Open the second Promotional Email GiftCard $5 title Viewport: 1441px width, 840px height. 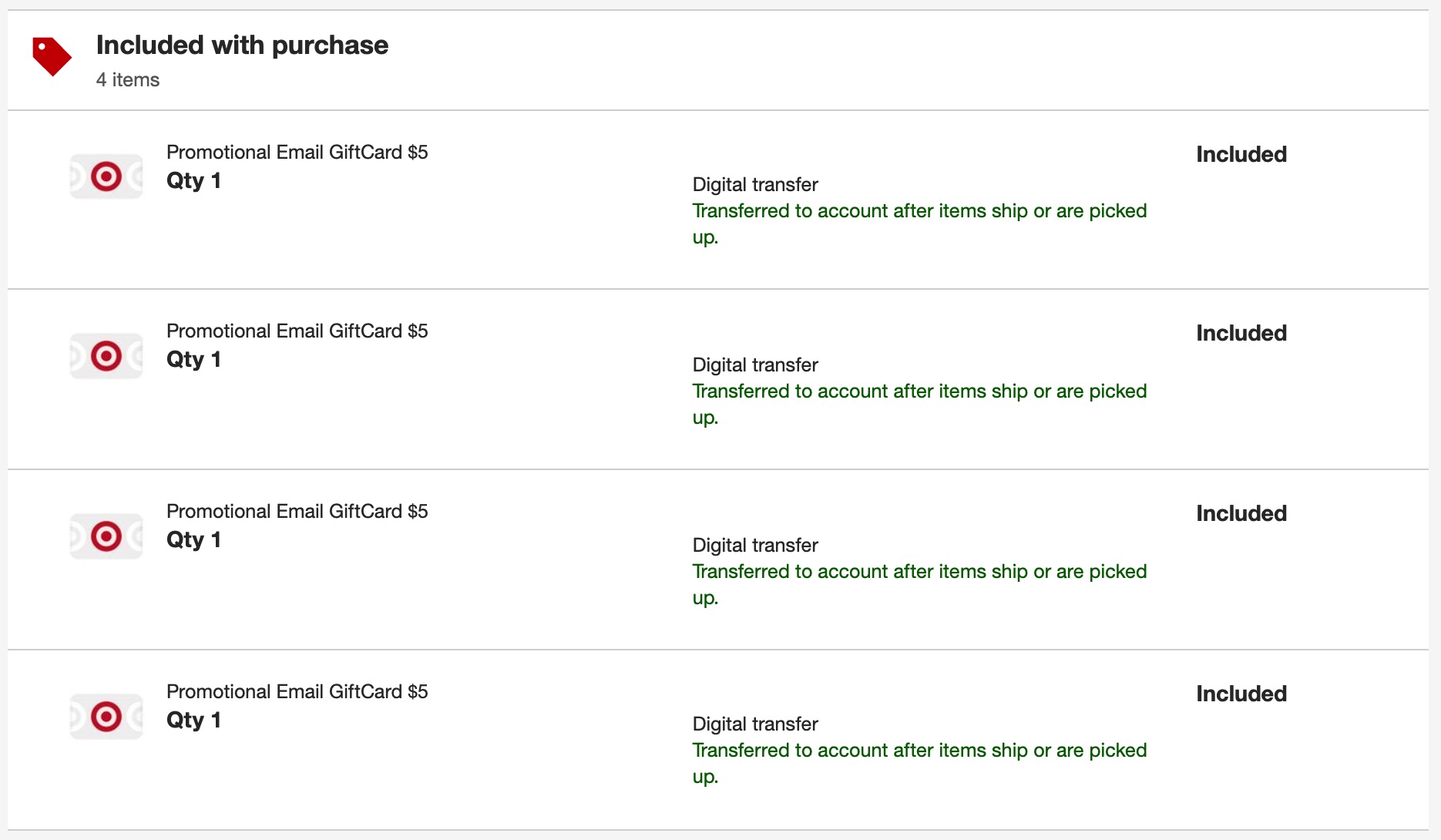[297, 331]
